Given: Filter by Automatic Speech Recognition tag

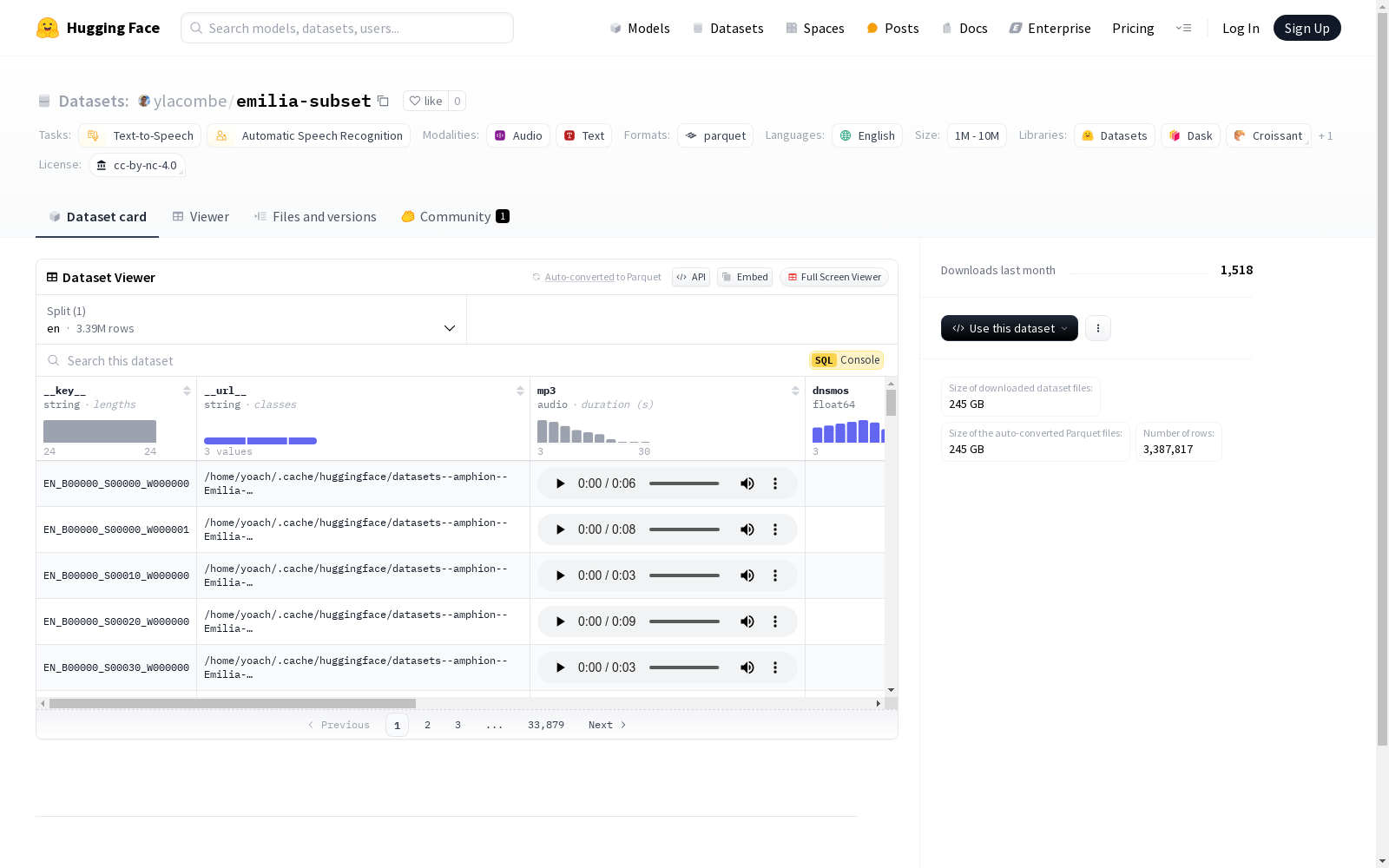Looking at the screenshot, I should pos(308,135).
